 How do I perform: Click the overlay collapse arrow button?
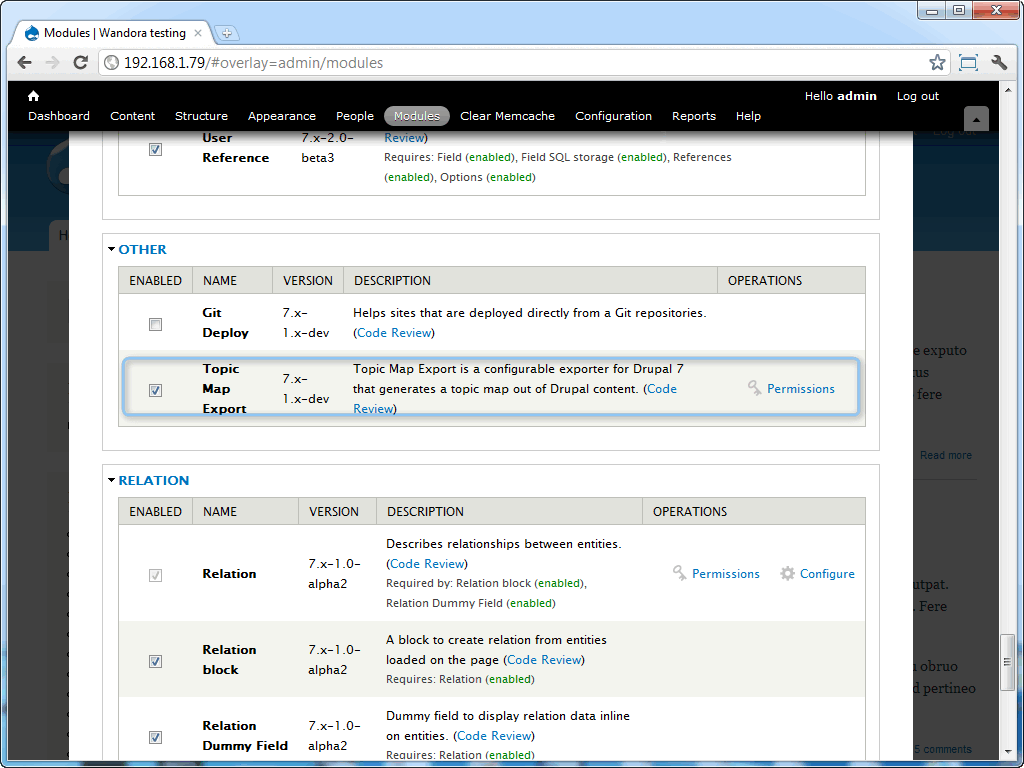click(976, 118)
